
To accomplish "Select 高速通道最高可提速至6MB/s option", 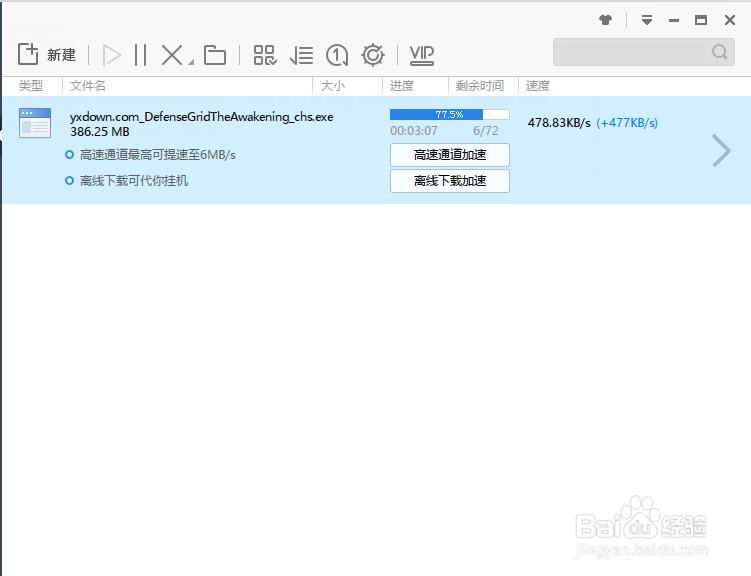I will [x=150, y=155].
